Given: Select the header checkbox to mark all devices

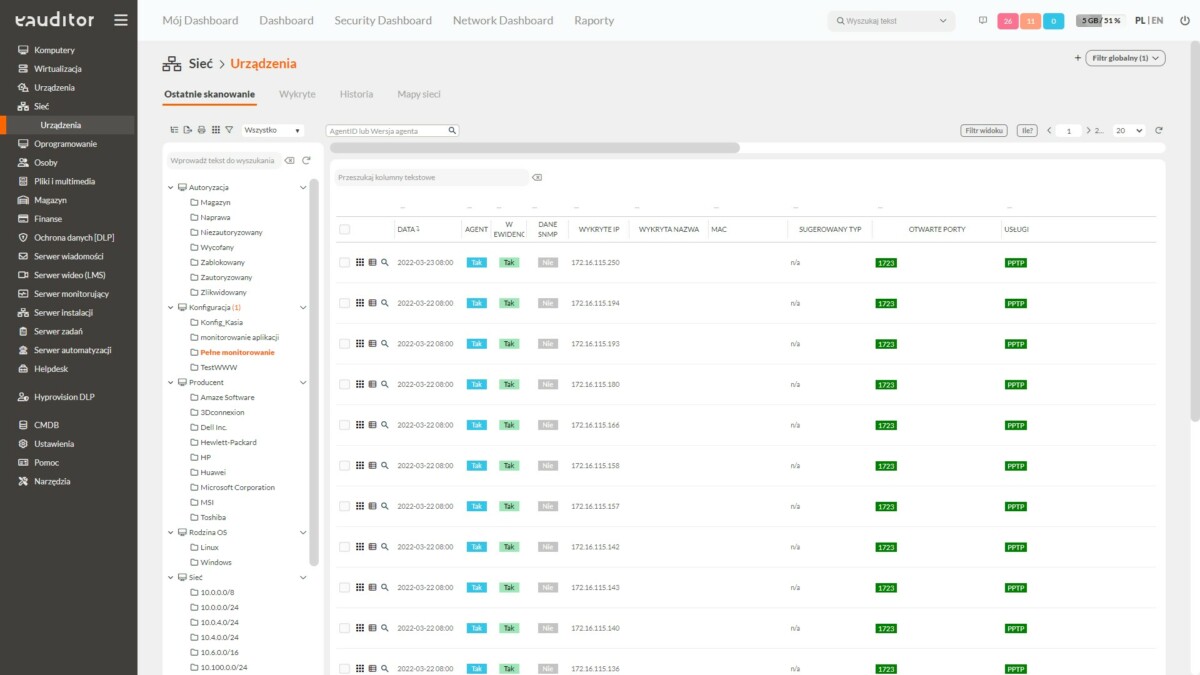Looking at the screenshot, I should (345, 229).
